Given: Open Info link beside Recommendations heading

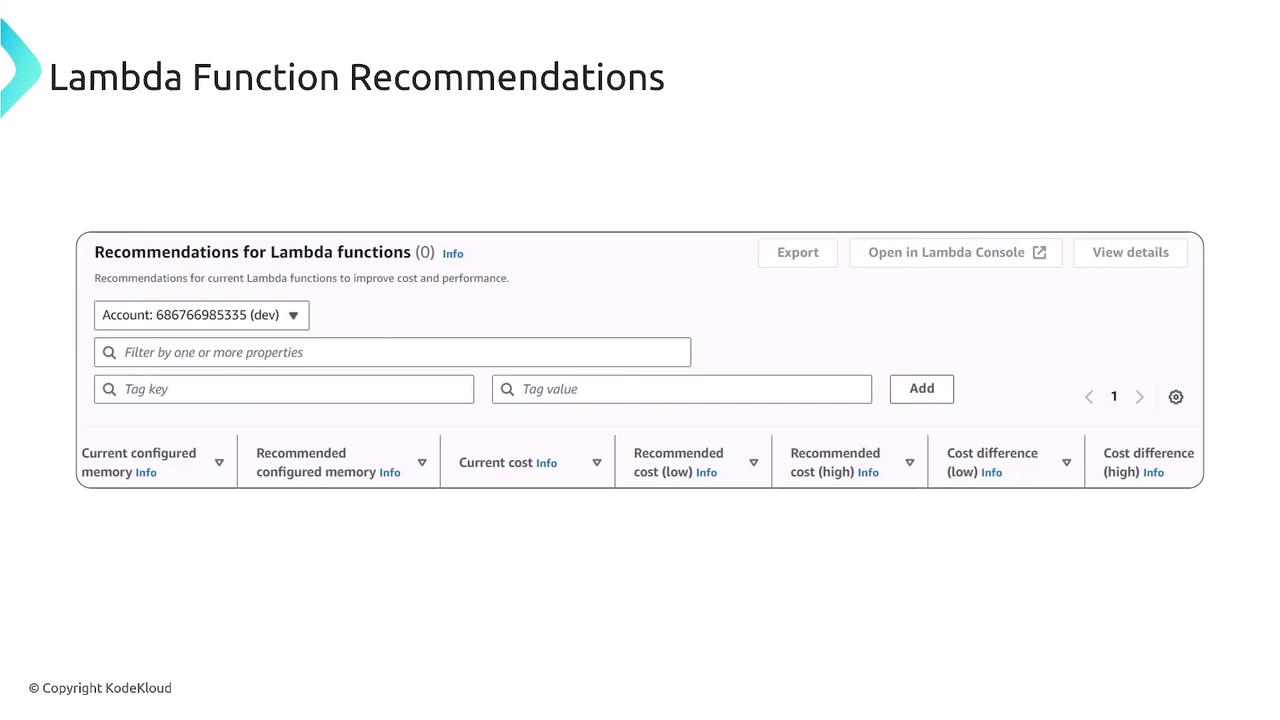Looking at the screenshot, I should 453,254.
